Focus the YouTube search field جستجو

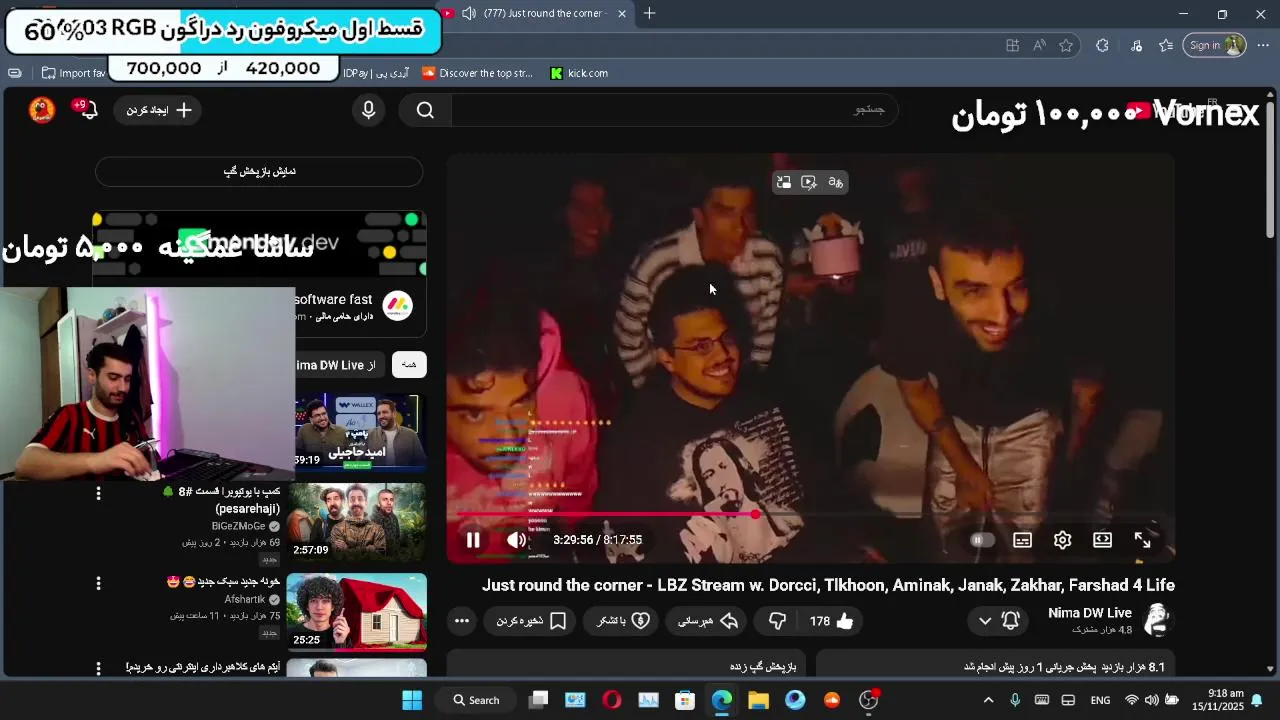675,109
